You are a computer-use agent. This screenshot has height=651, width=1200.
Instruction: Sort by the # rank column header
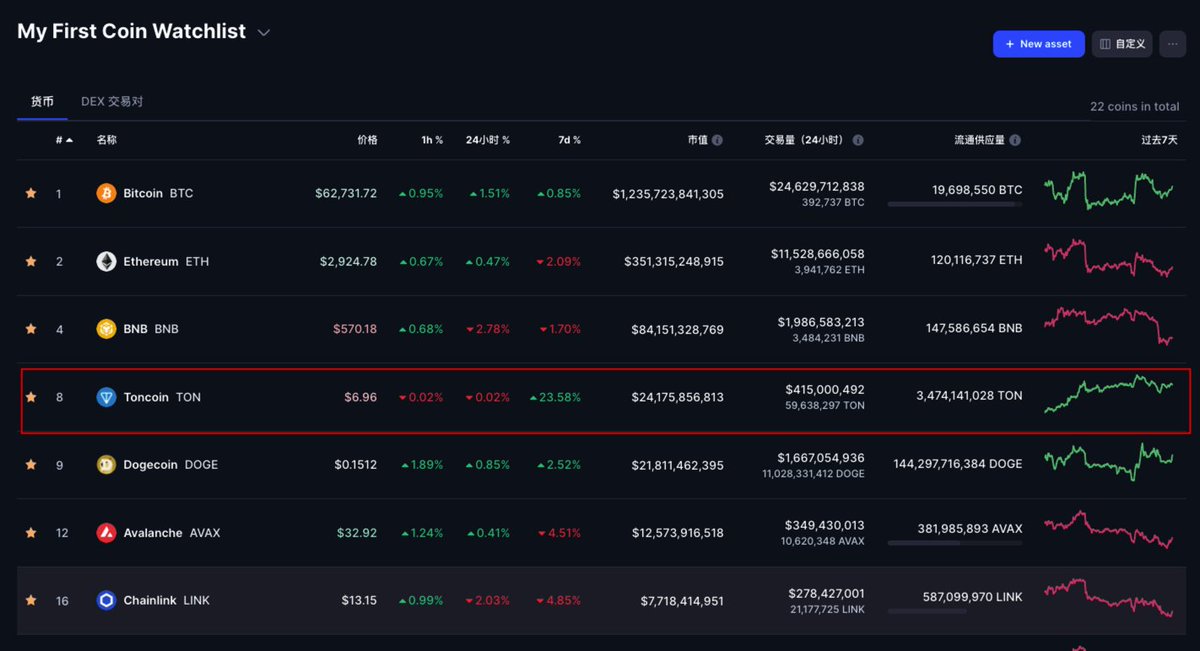coord(64,140)
